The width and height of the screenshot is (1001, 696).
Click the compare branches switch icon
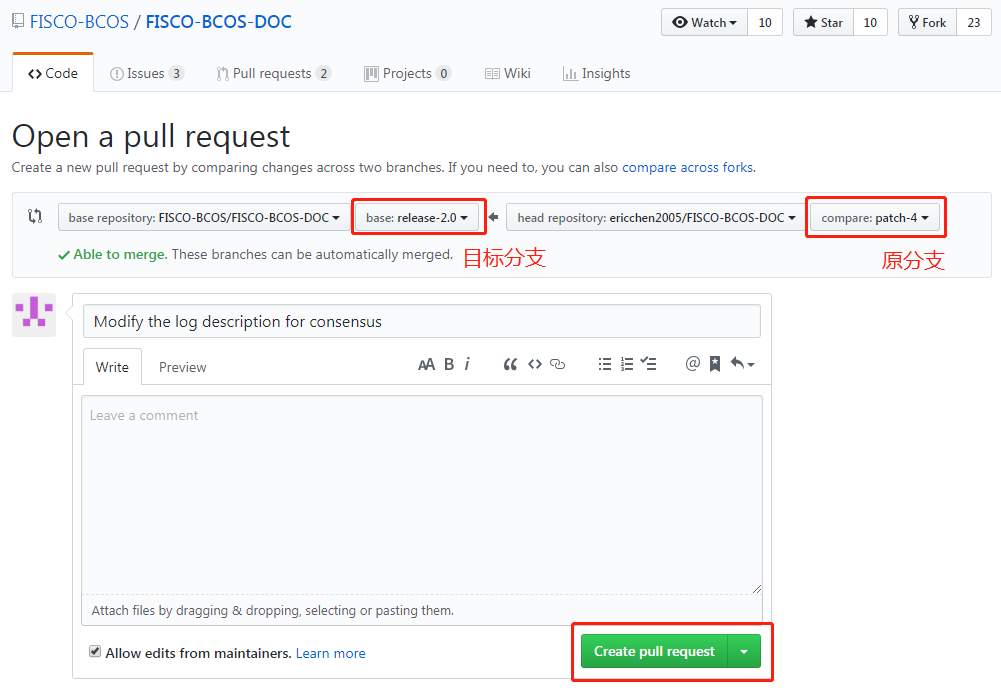point(35,216)
